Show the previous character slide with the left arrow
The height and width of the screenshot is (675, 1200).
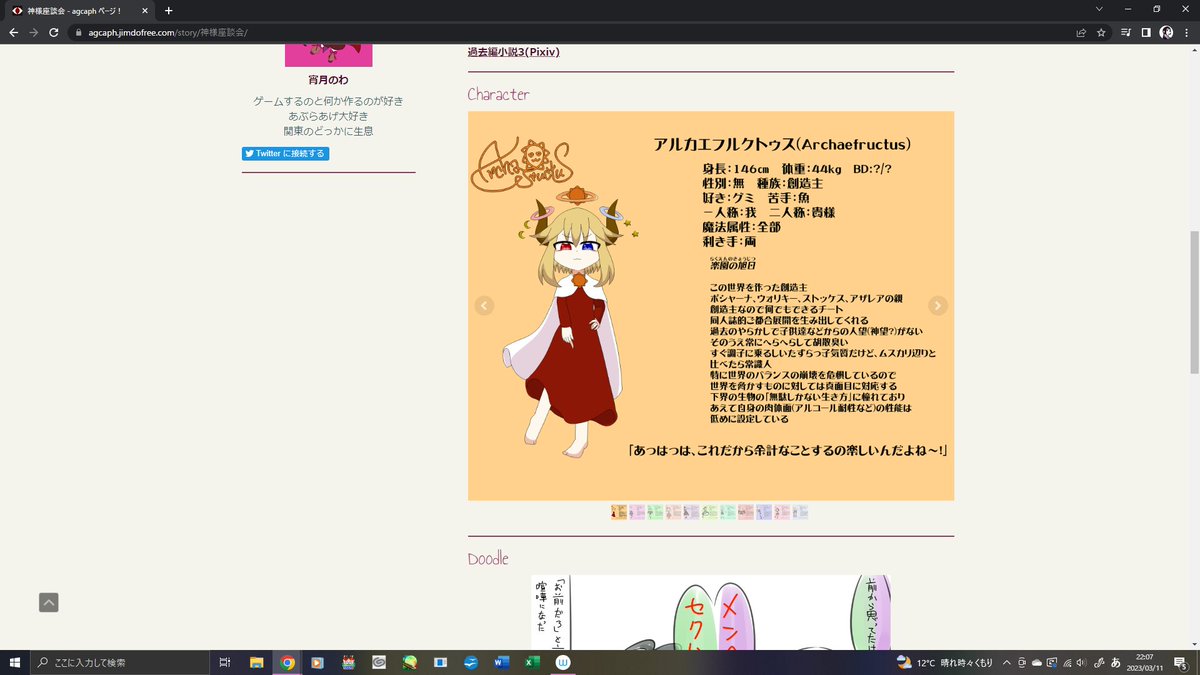(x=484, y=305)
